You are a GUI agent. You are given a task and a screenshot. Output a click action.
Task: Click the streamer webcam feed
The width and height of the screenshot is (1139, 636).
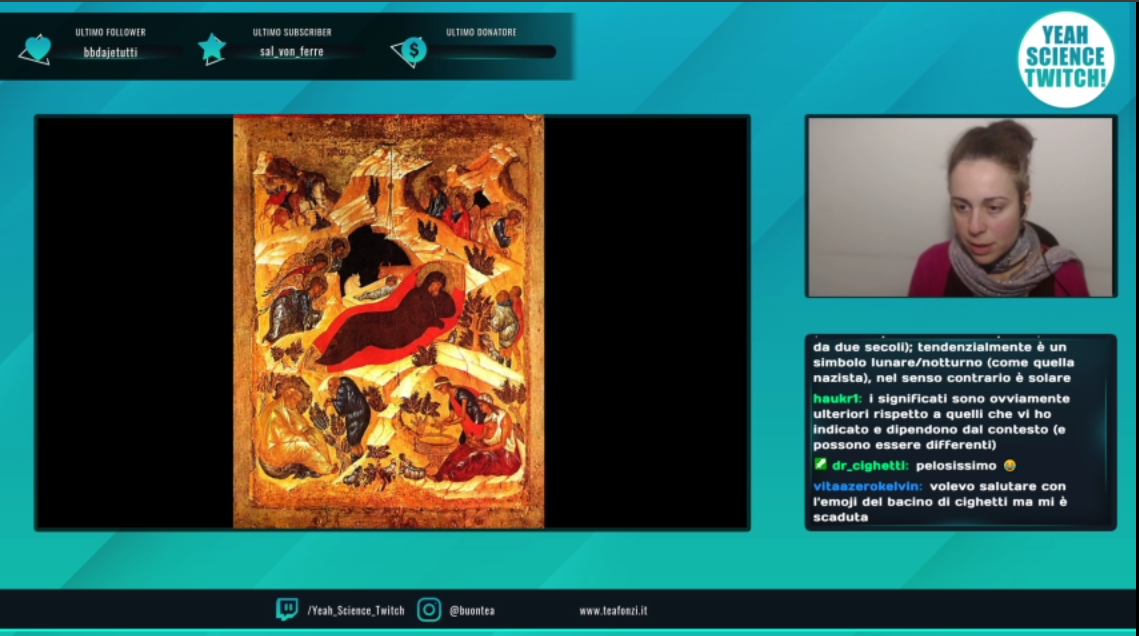click(960, 206)
